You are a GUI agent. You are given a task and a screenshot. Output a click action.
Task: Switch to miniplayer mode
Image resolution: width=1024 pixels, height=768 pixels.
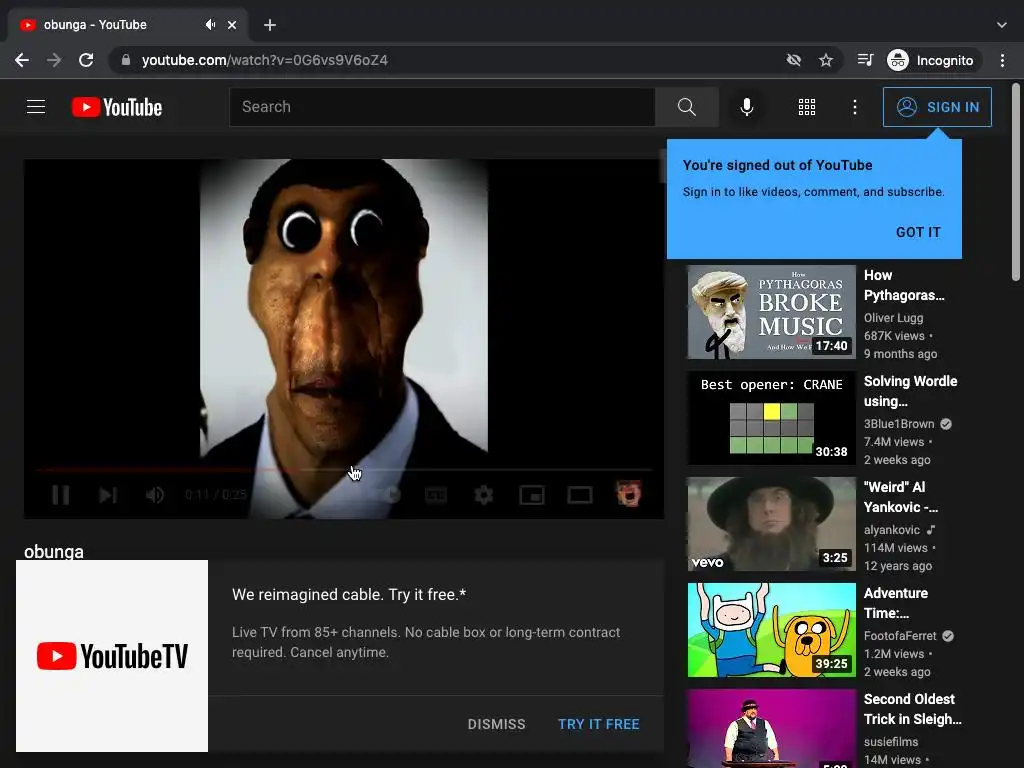pyautogui.click(x=532, y=495)
